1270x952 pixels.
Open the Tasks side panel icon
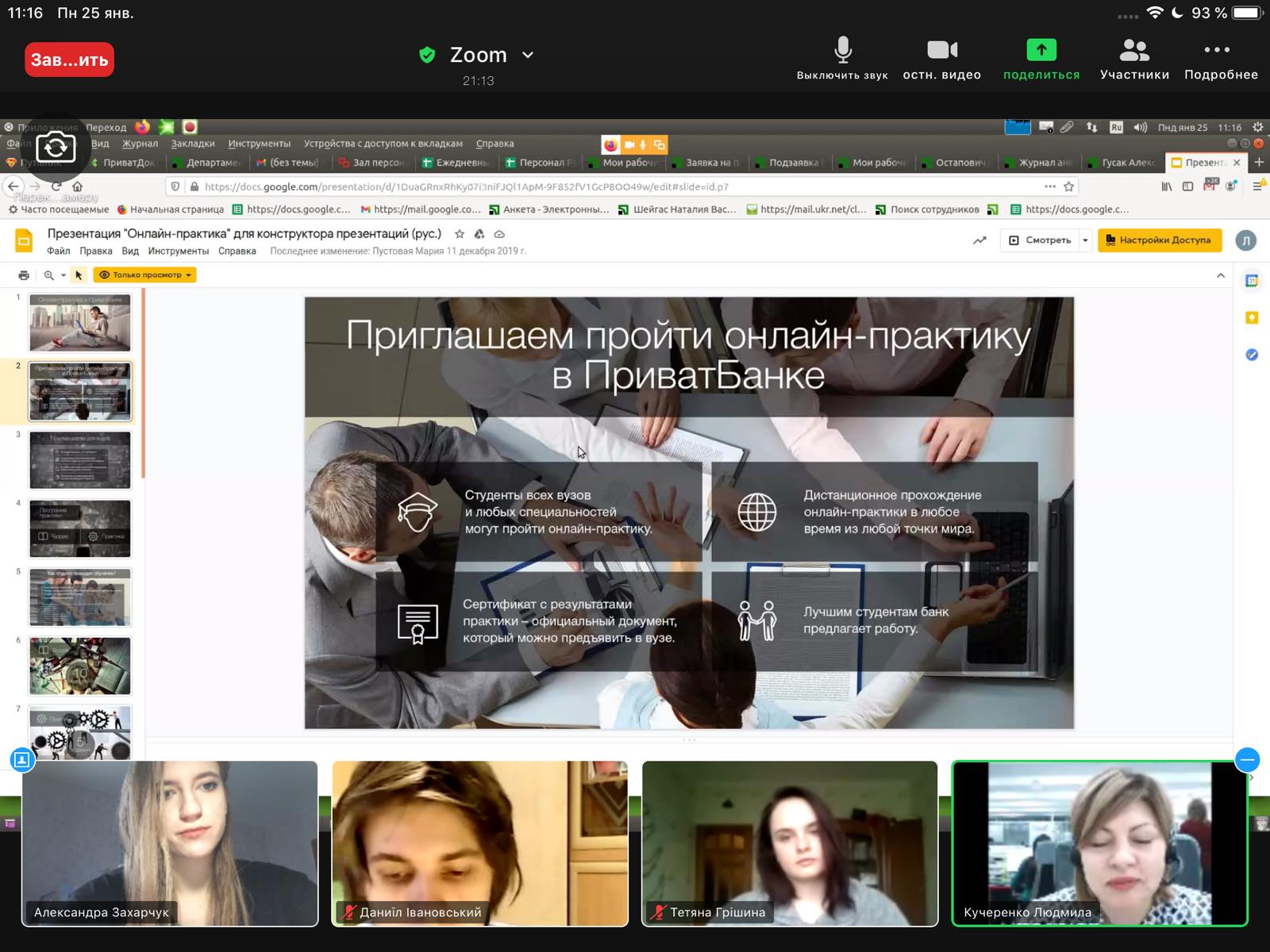click(x=1252, y=355)
